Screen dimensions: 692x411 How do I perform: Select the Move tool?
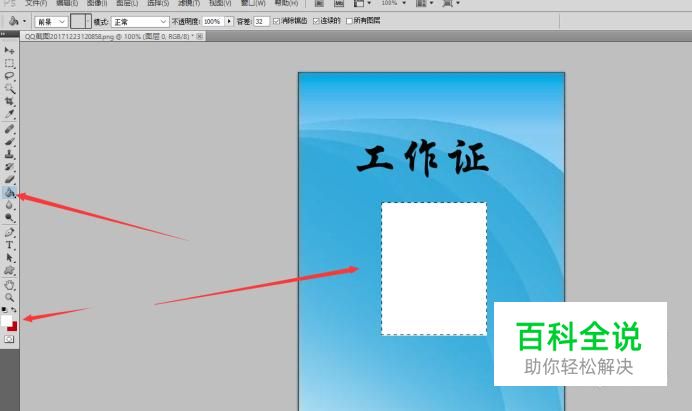[x=9, y=50]
